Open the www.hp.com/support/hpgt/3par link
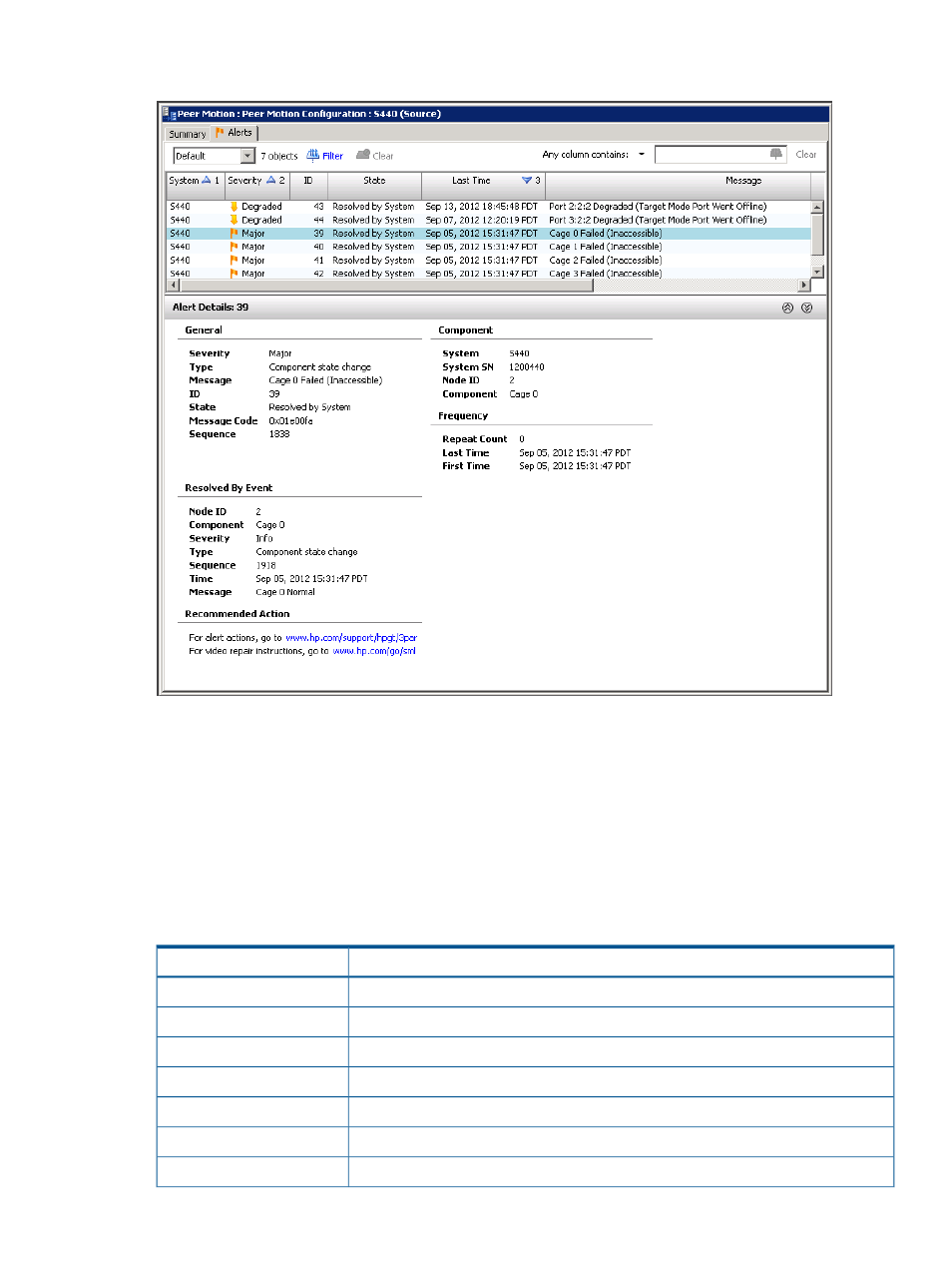 tap(351, 638)
